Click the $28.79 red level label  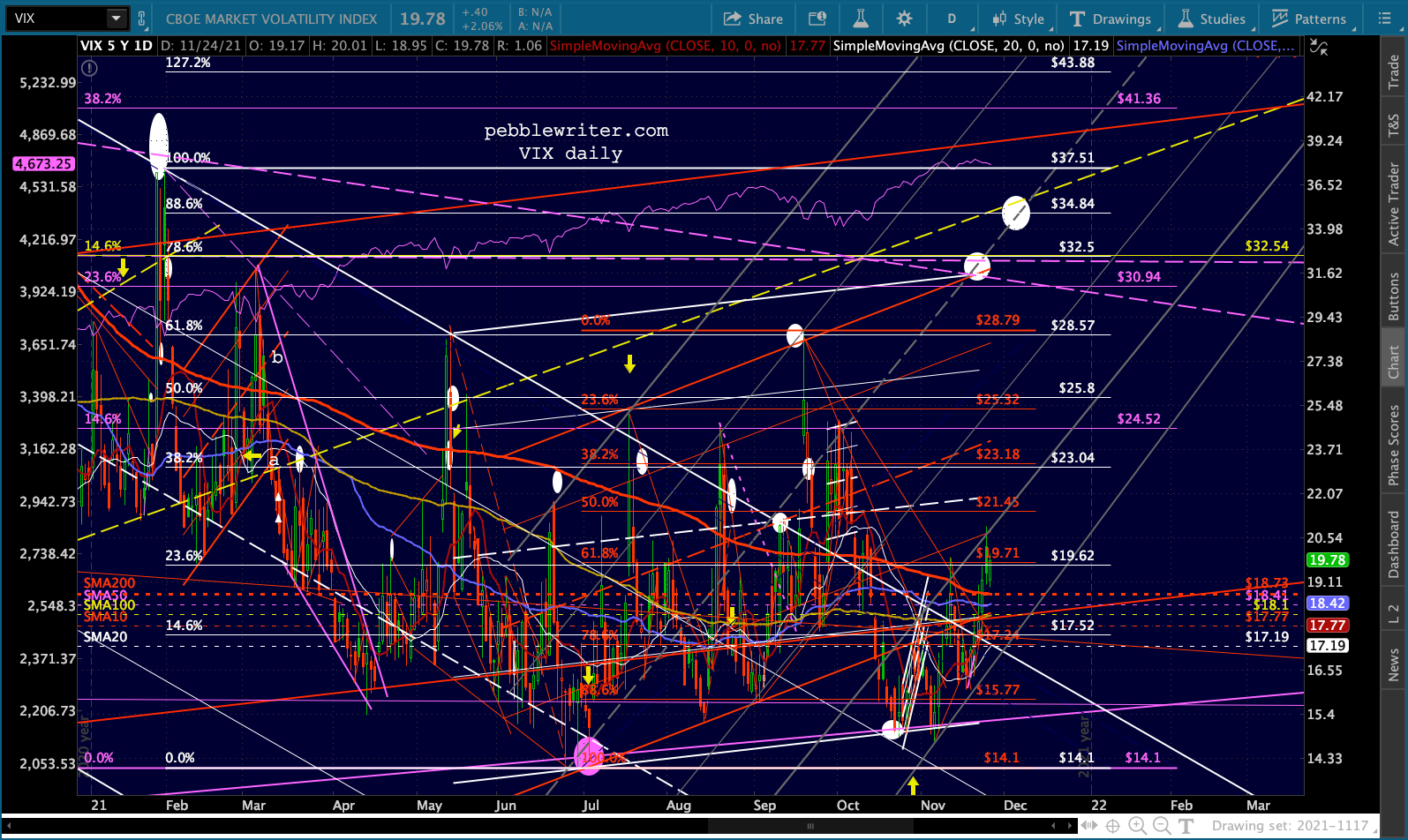998,320
